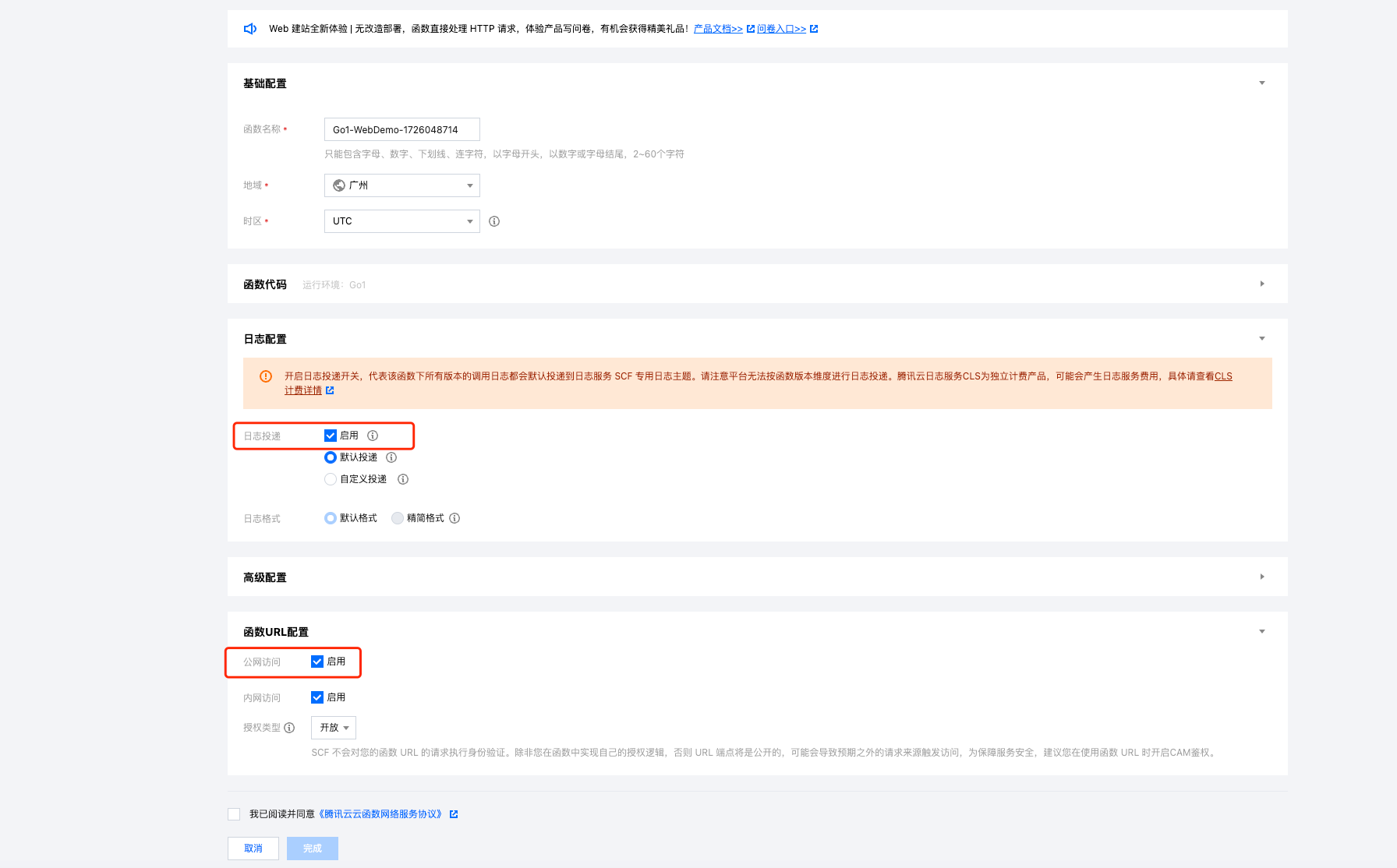Screen dimensions: 1397x868
Task: Open the 地域 广州 dropdown
Action: pyautogui.click(x=402, y=185)
